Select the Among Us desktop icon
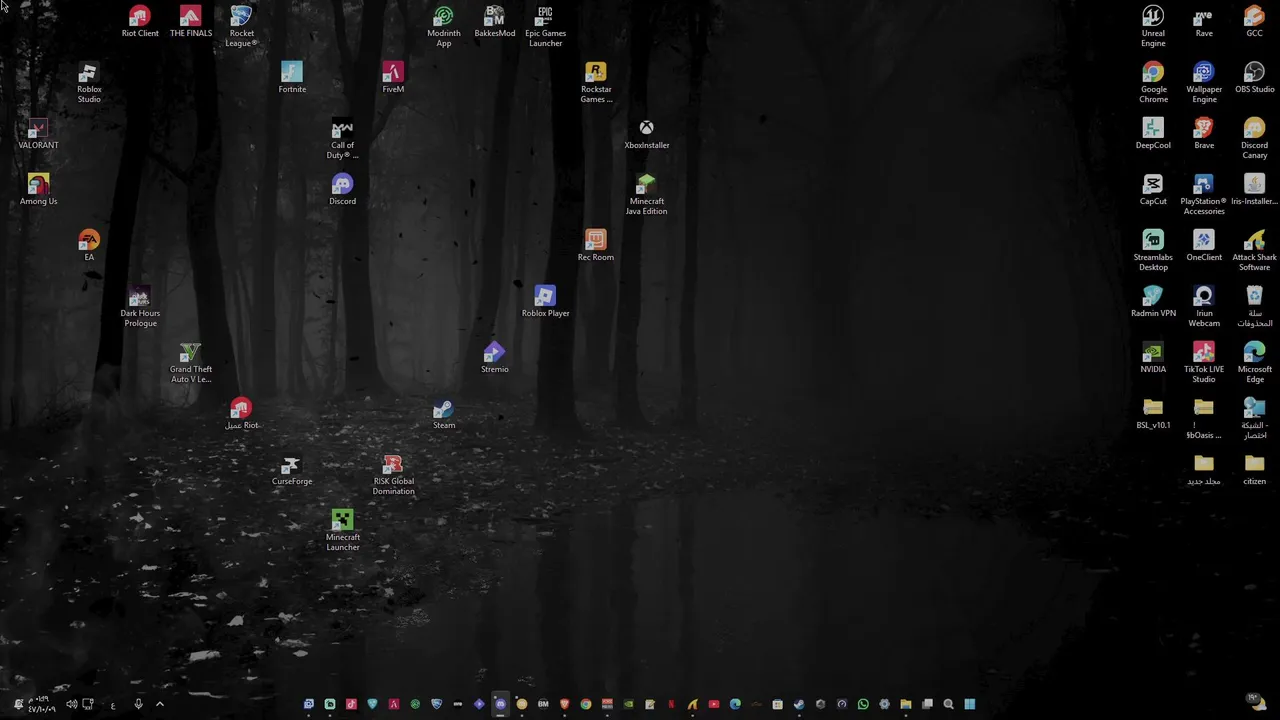 [x=38, y=190]
